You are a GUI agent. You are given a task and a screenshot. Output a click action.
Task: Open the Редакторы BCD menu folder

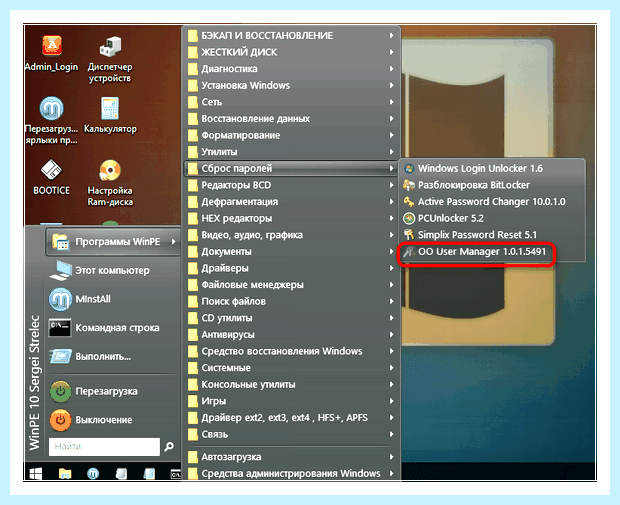291,185
